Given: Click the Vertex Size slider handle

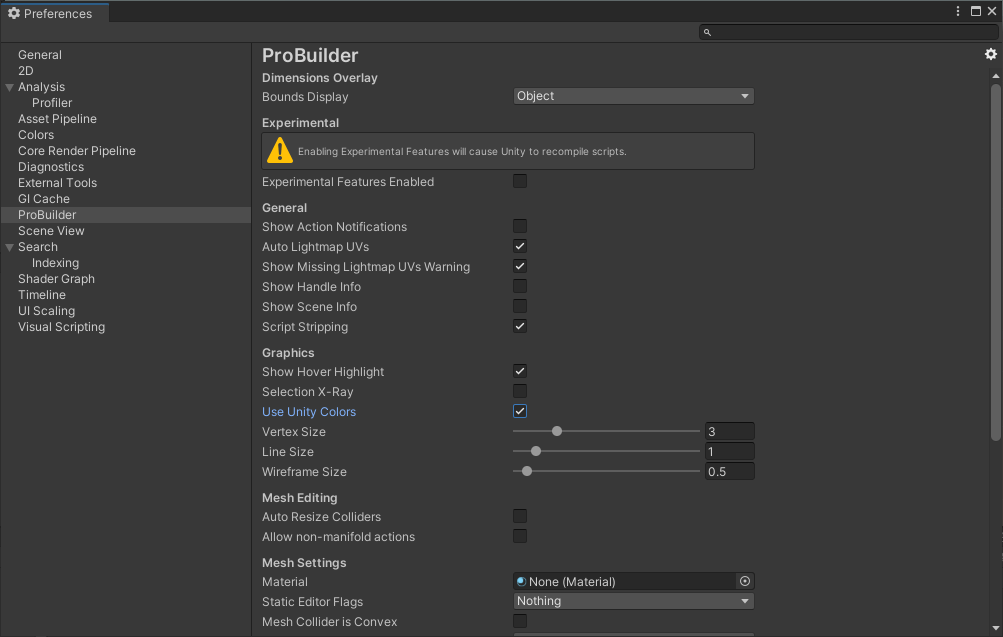Looking at the screenshot, I should click(557, 431).
